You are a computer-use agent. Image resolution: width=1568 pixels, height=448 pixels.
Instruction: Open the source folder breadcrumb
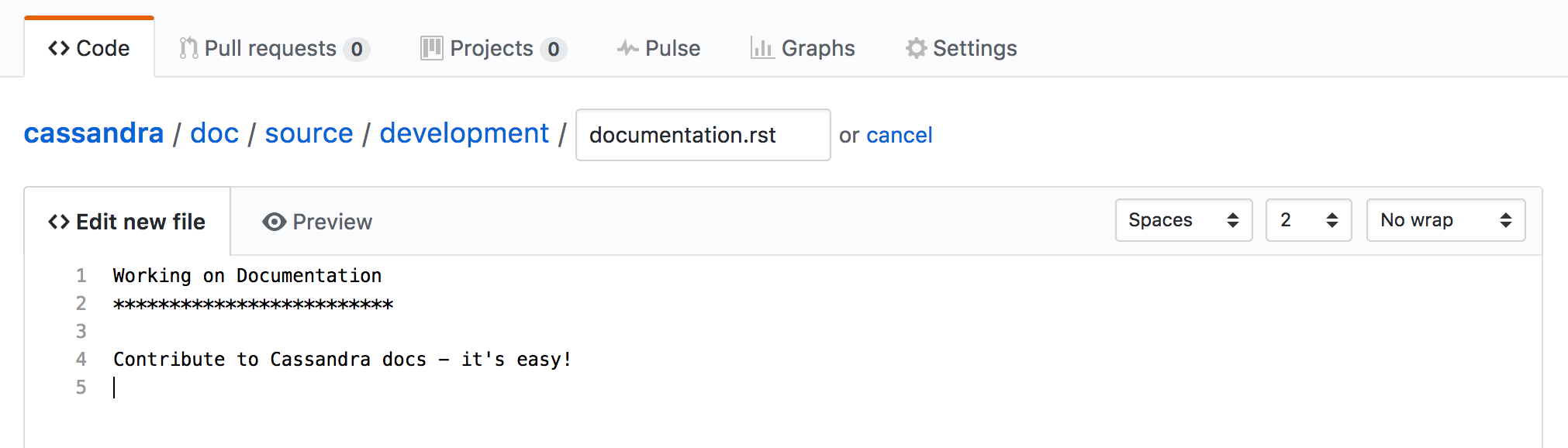[x=309, y=133]
